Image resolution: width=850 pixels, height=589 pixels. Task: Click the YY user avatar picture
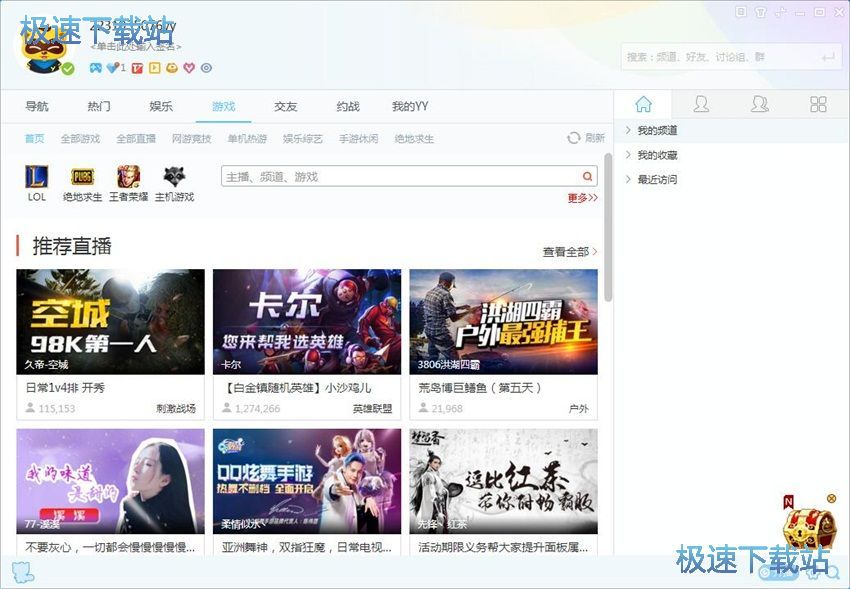point(46,50)
